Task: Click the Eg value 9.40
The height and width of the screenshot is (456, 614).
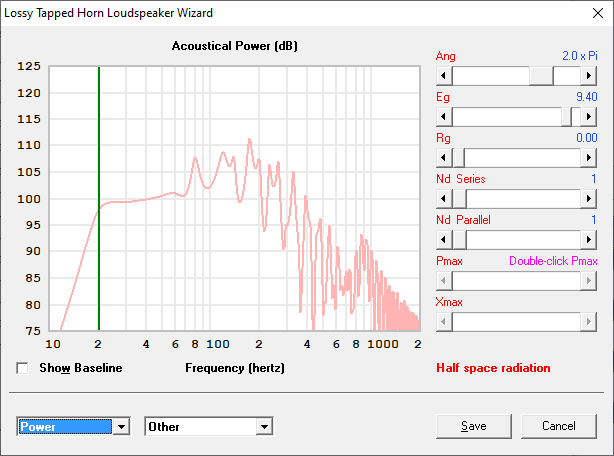Action: point(587,97)
